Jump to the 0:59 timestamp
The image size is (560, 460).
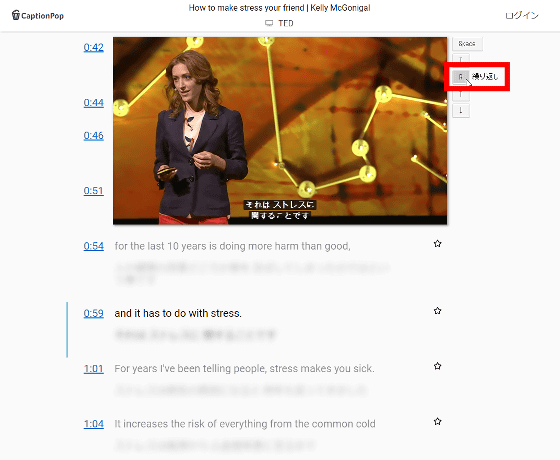point(94,313)
